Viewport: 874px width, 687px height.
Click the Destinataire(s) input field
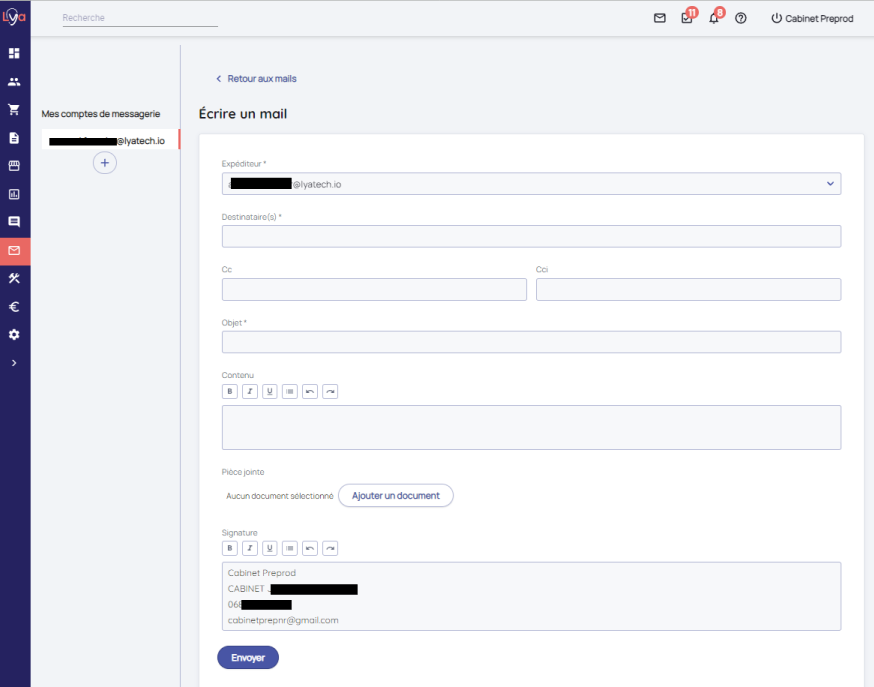[531, 236]
